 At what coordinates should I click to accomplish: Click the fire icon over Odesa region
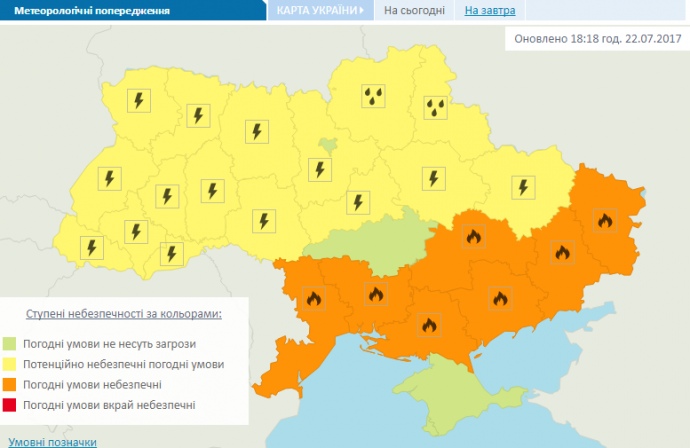(313, 298)
